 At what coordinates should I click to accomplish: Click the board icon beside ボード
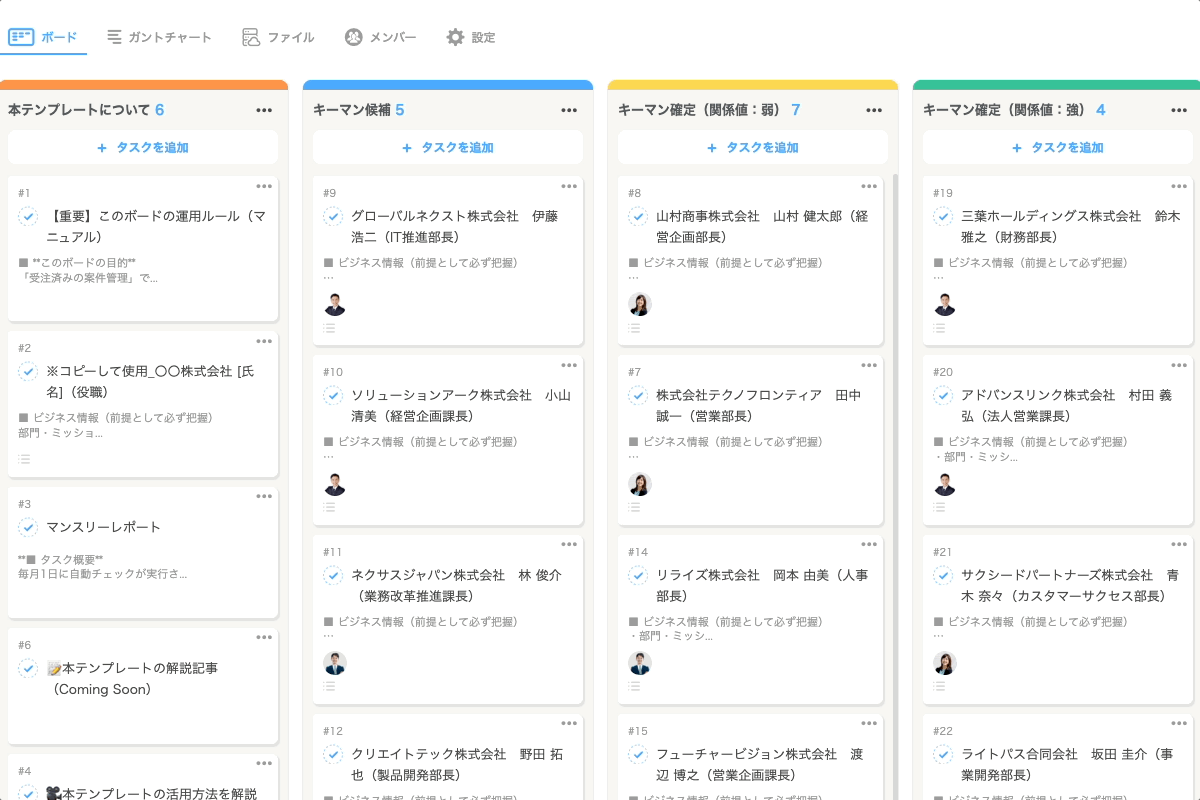21,37
